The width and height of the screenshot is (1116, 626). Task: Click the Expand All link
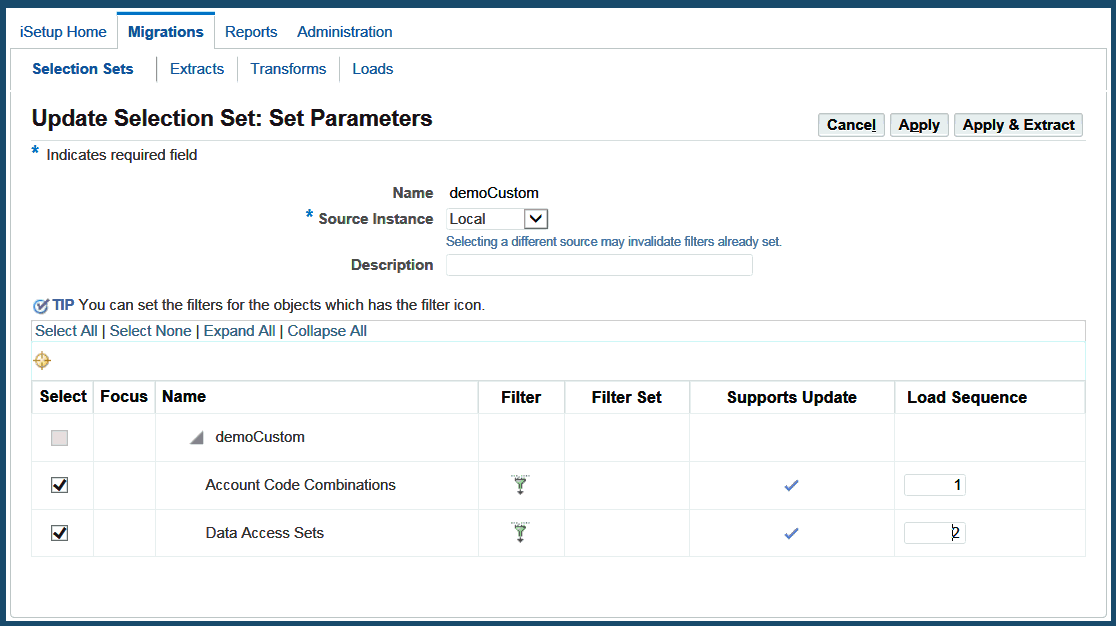[x=239, y=331]
